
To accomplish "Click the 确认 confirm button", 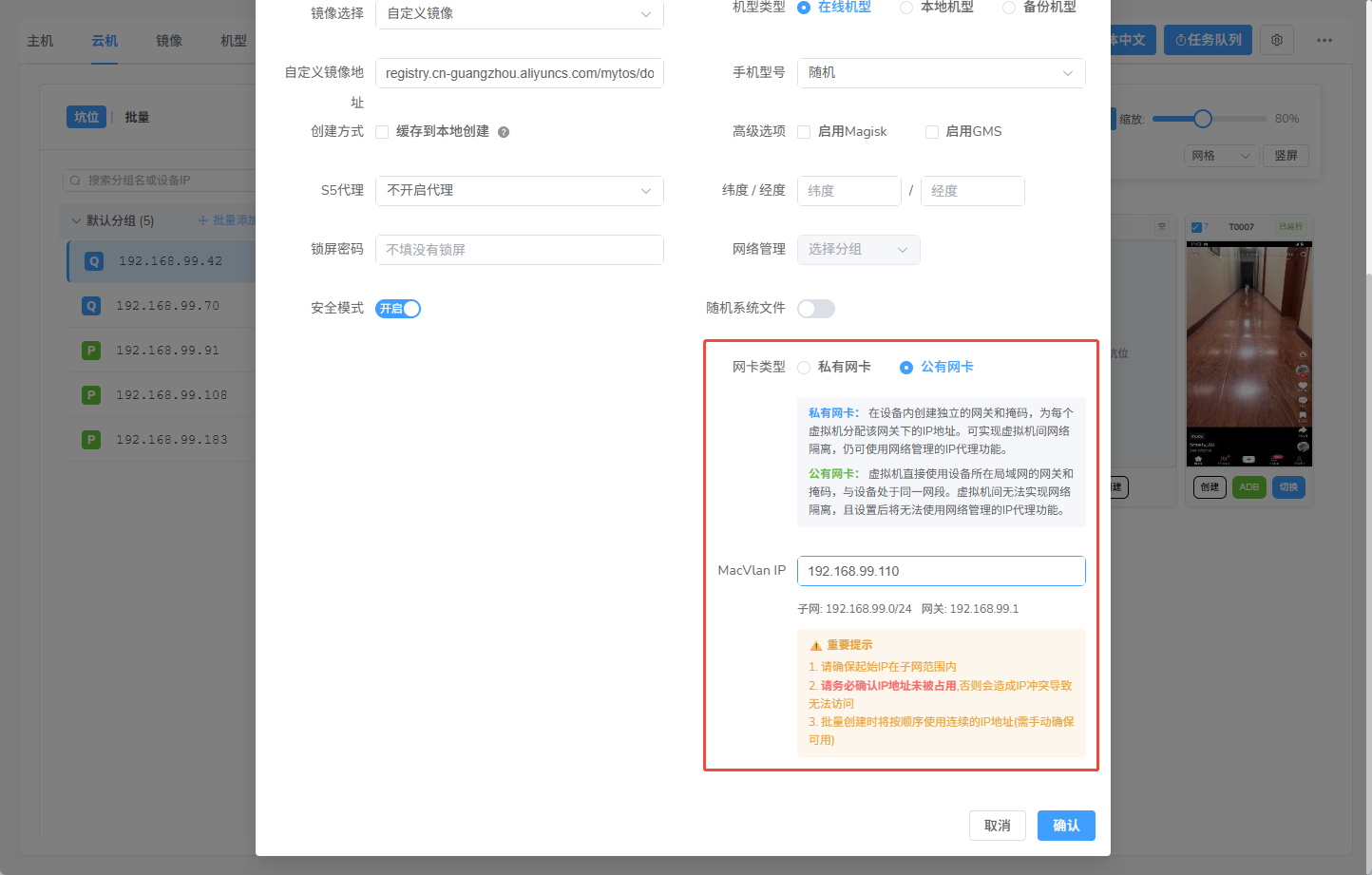I will (1065, 825).
